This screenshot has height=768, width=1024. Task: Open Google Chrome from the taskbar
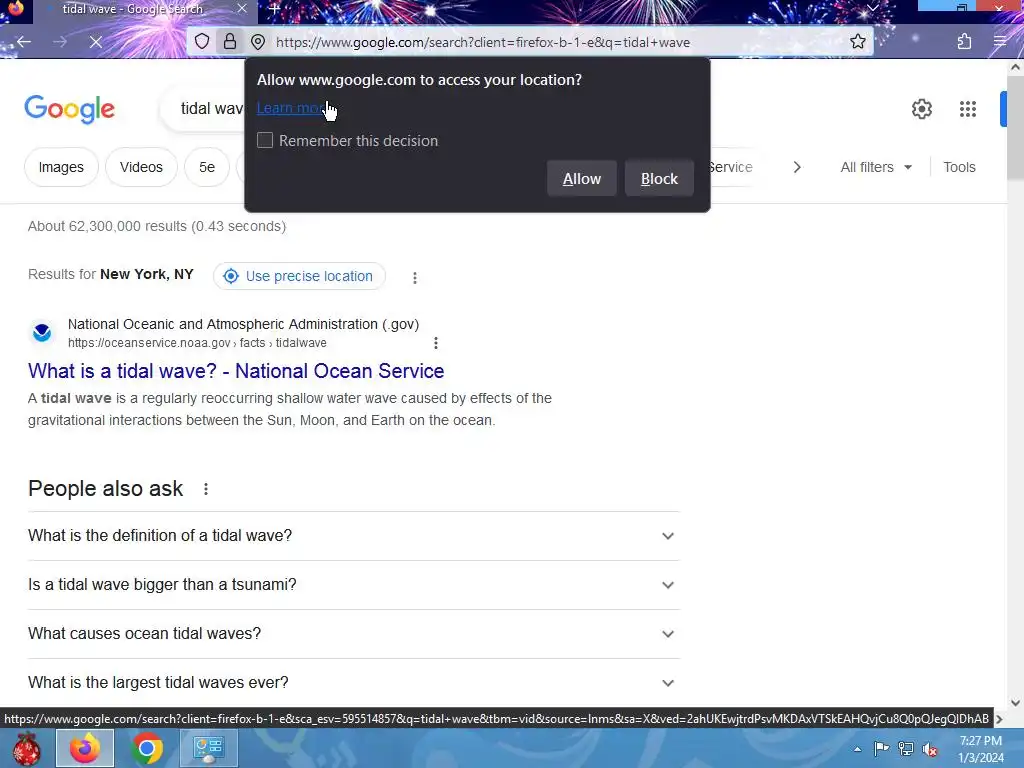pos(147,748)
